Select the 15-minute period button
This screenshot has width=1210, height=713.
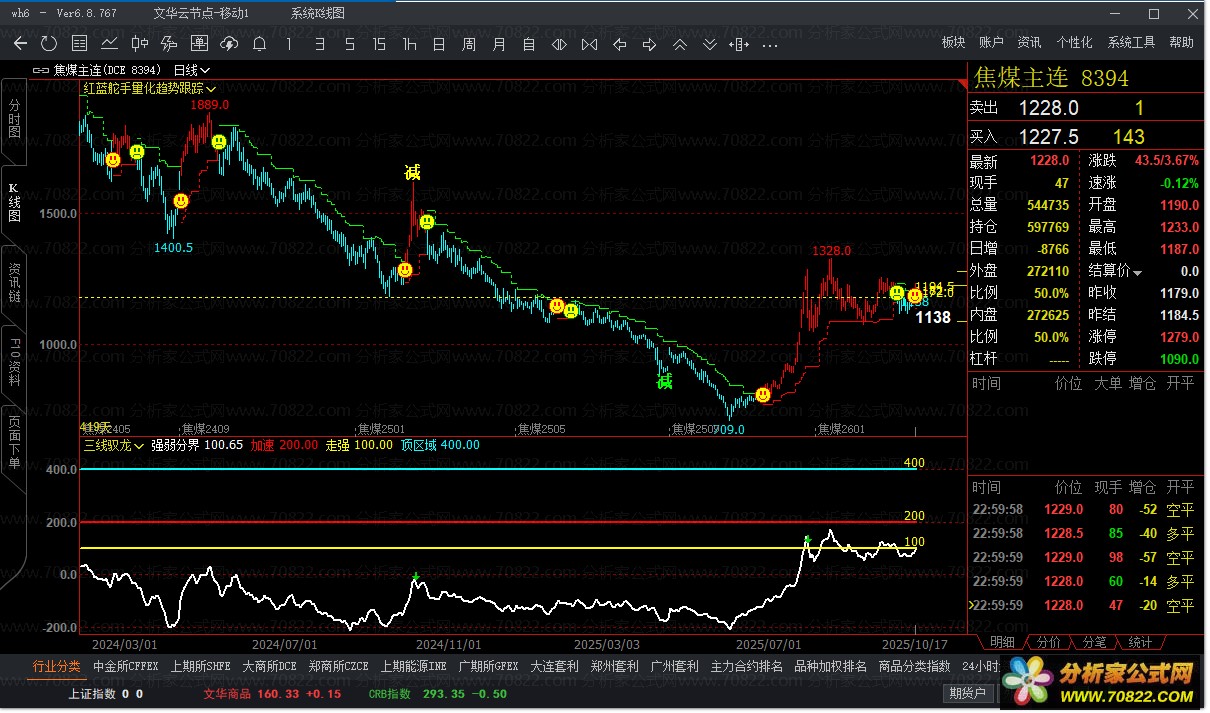tap(379, 43)
